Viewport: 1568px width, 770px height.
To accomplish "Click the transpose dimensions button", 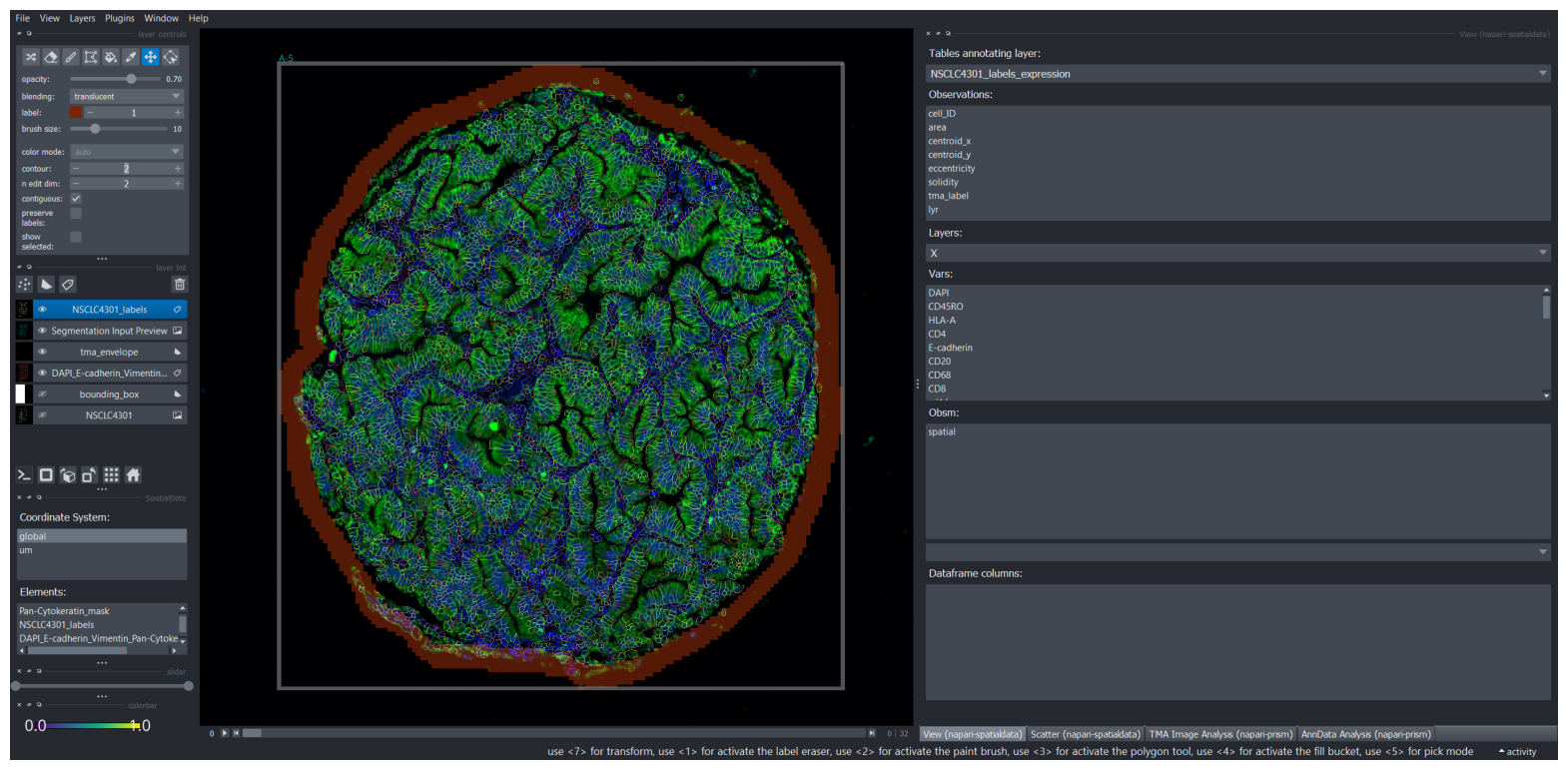I will pos(90,475).
